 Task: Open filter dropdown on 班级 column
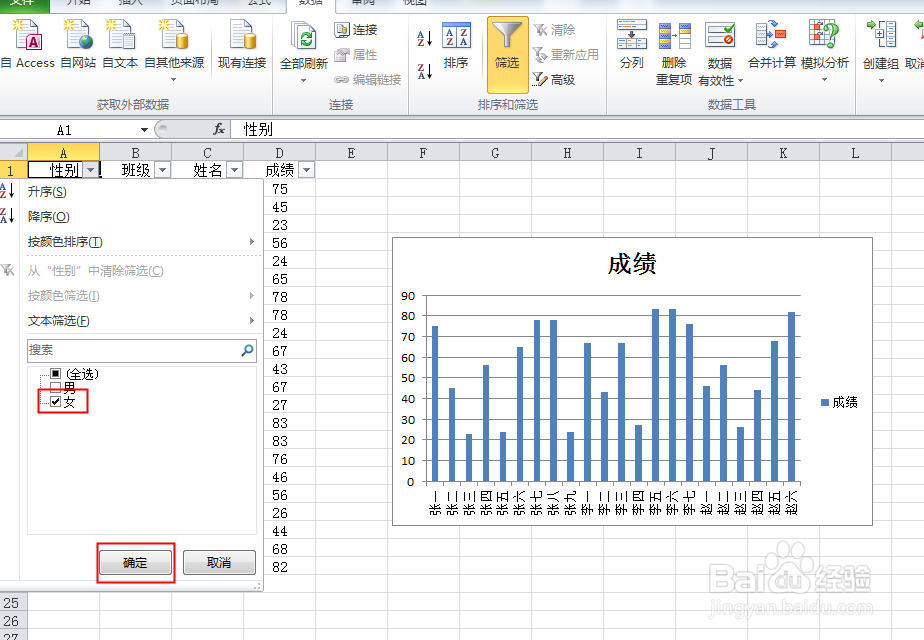click(x=163, y=171)
